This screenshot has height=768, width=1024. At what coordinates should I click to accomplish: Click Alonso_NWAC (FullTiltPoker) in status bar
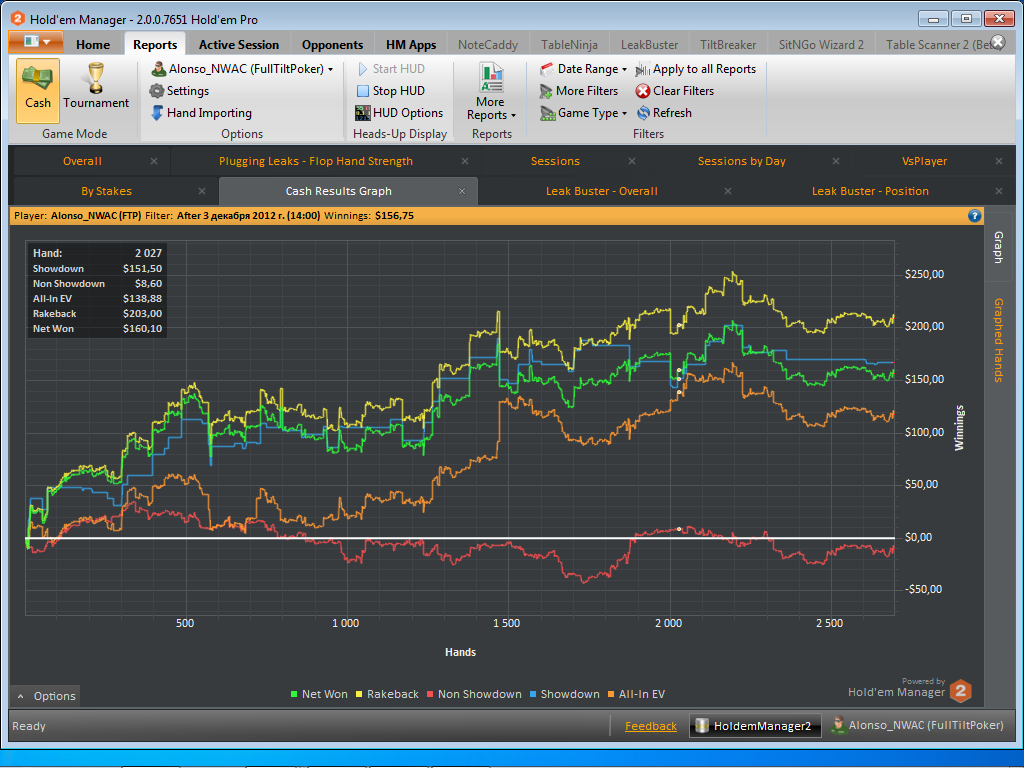click(x=918, y=726)
